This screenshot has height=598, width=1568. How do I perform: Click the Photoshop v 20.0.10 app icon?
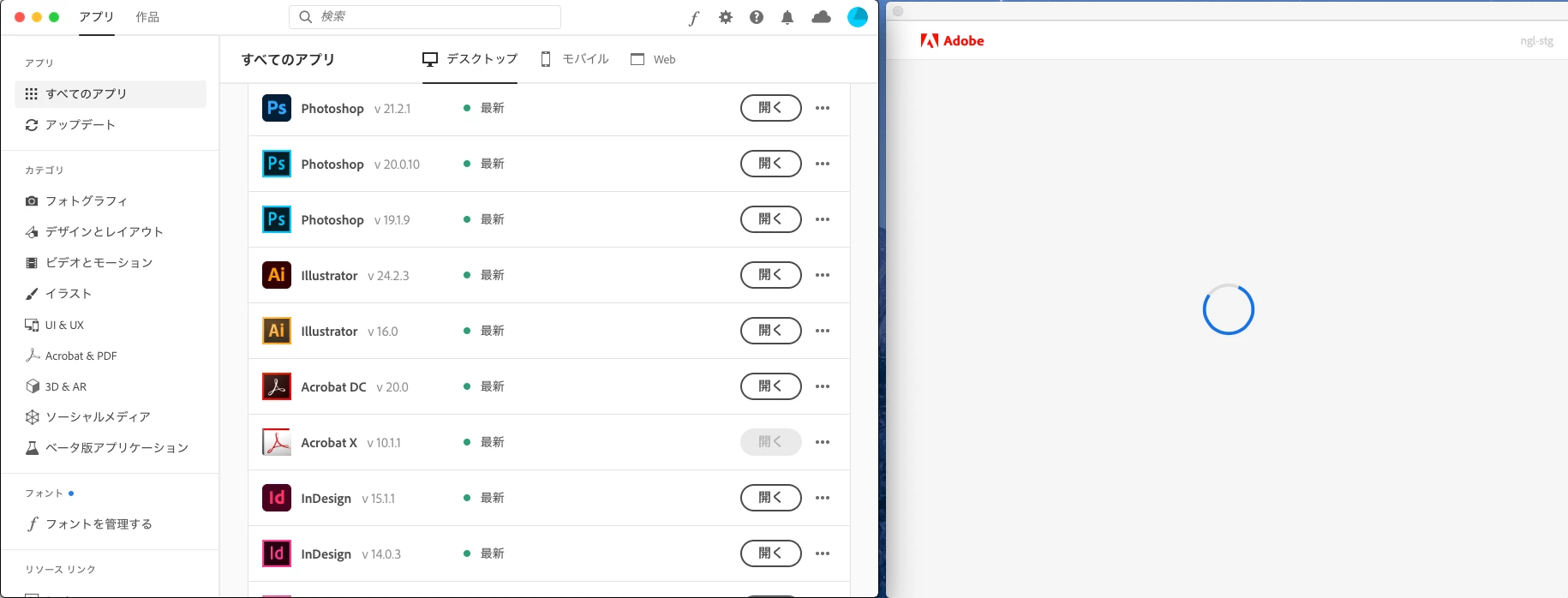(277, 164)
